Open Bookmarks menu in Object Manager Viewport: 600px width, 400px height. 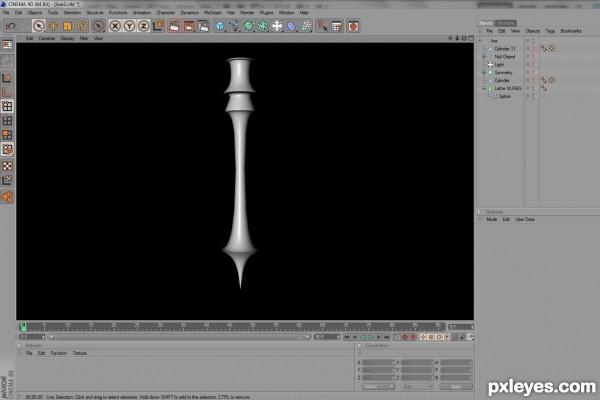pos(571,31)
